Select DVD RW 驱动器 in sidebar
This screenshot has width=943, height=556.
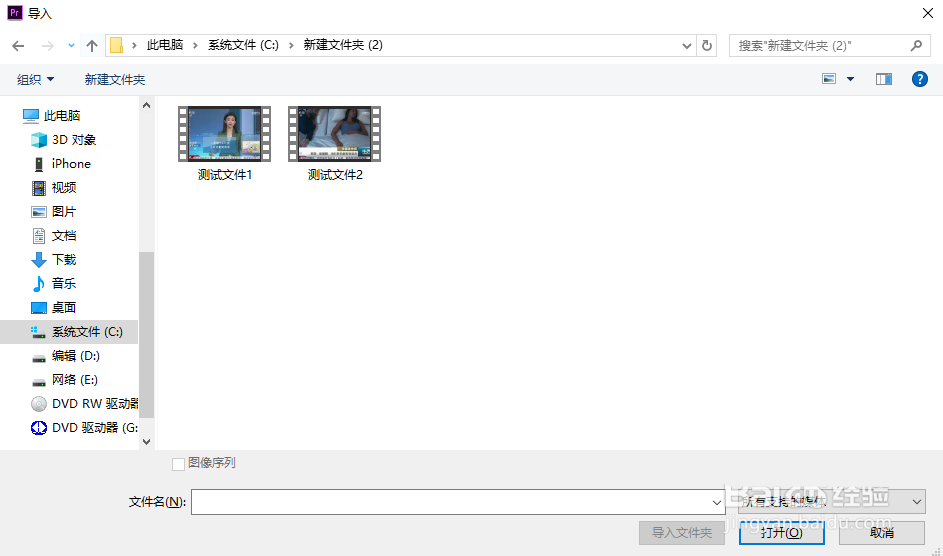click(x=84, y=404)
